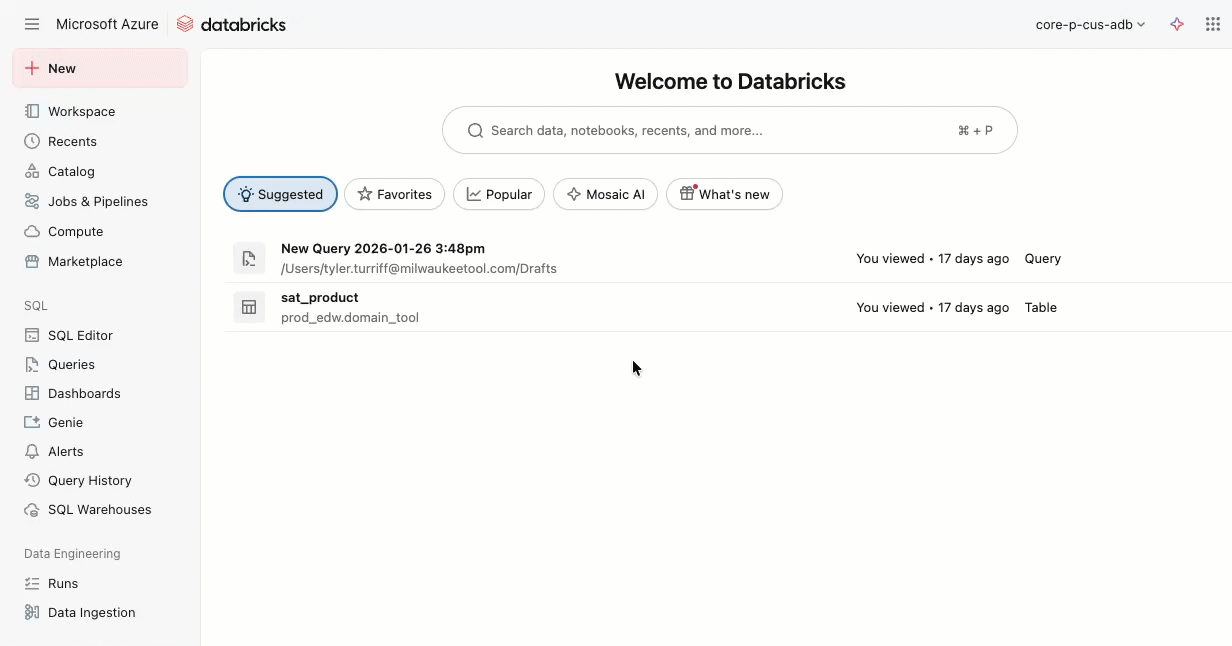This screenshot has height=646, width=1232.
Task: Click the Data Ingestion icon
Action: (x=32, y=612)
